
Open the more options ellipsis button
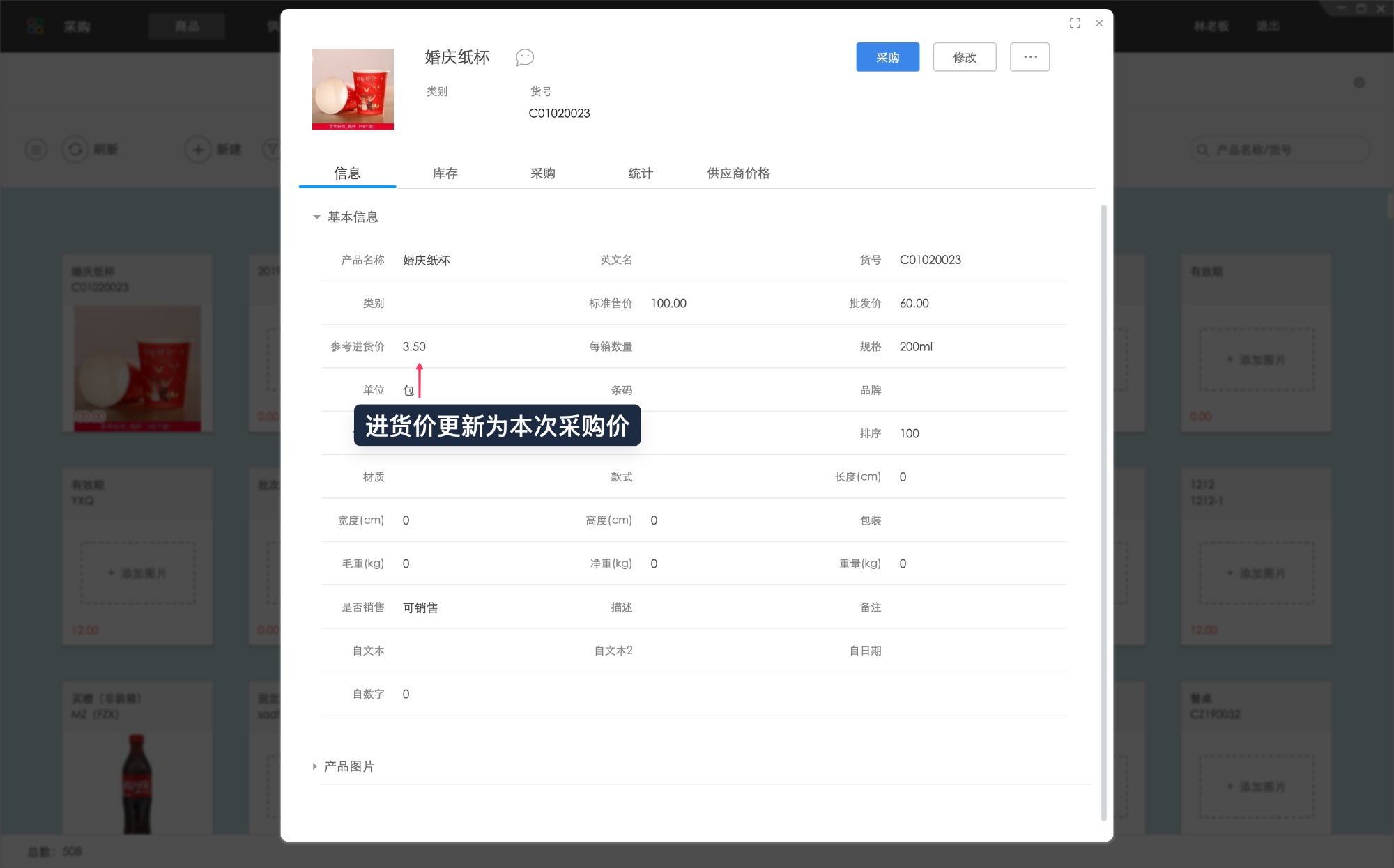pyautogui.click(x=1030, y=57)
